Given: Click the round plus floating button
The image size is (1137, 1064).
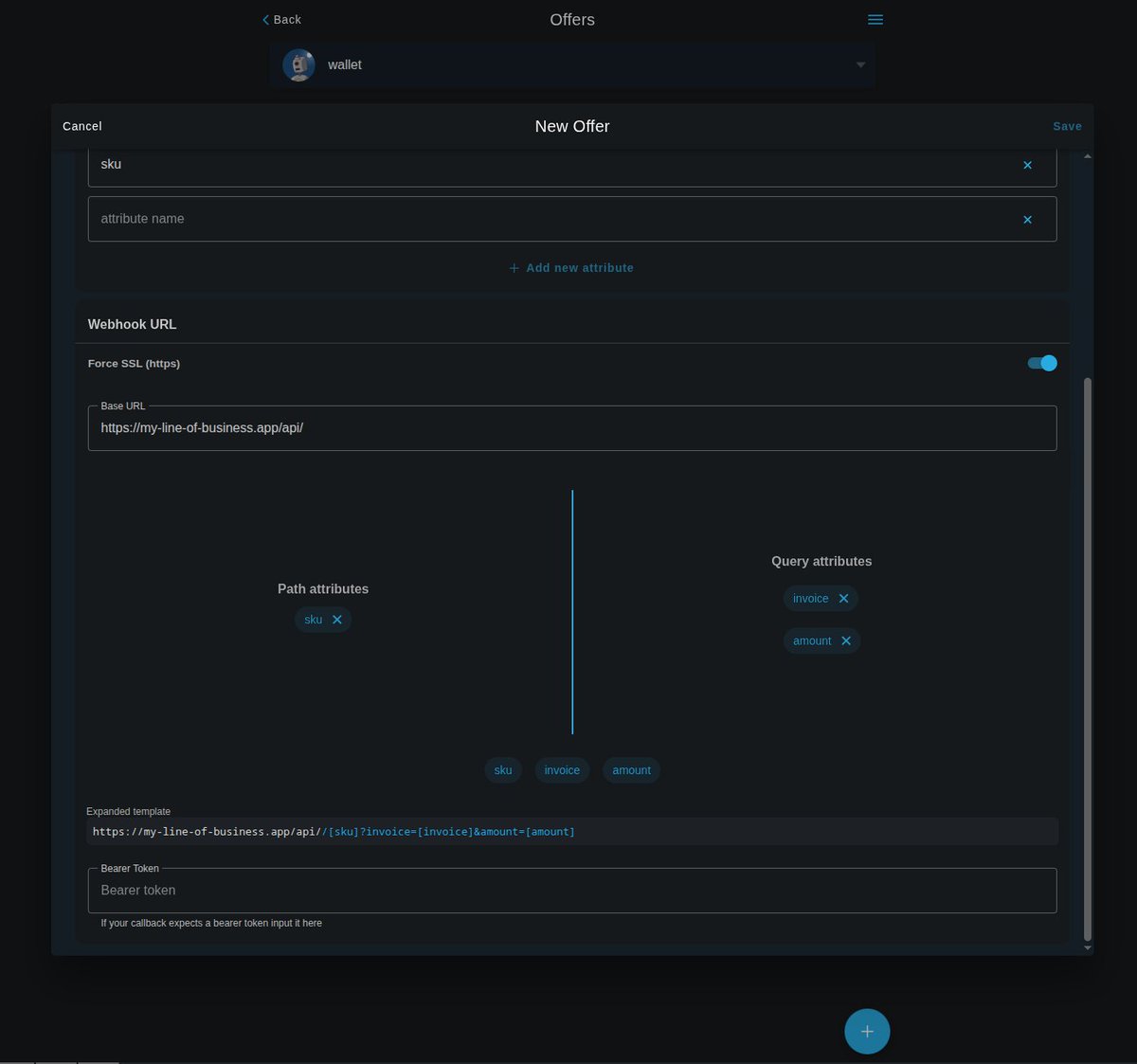Looking at the screenshot, I should click(x=867, y=1031).
